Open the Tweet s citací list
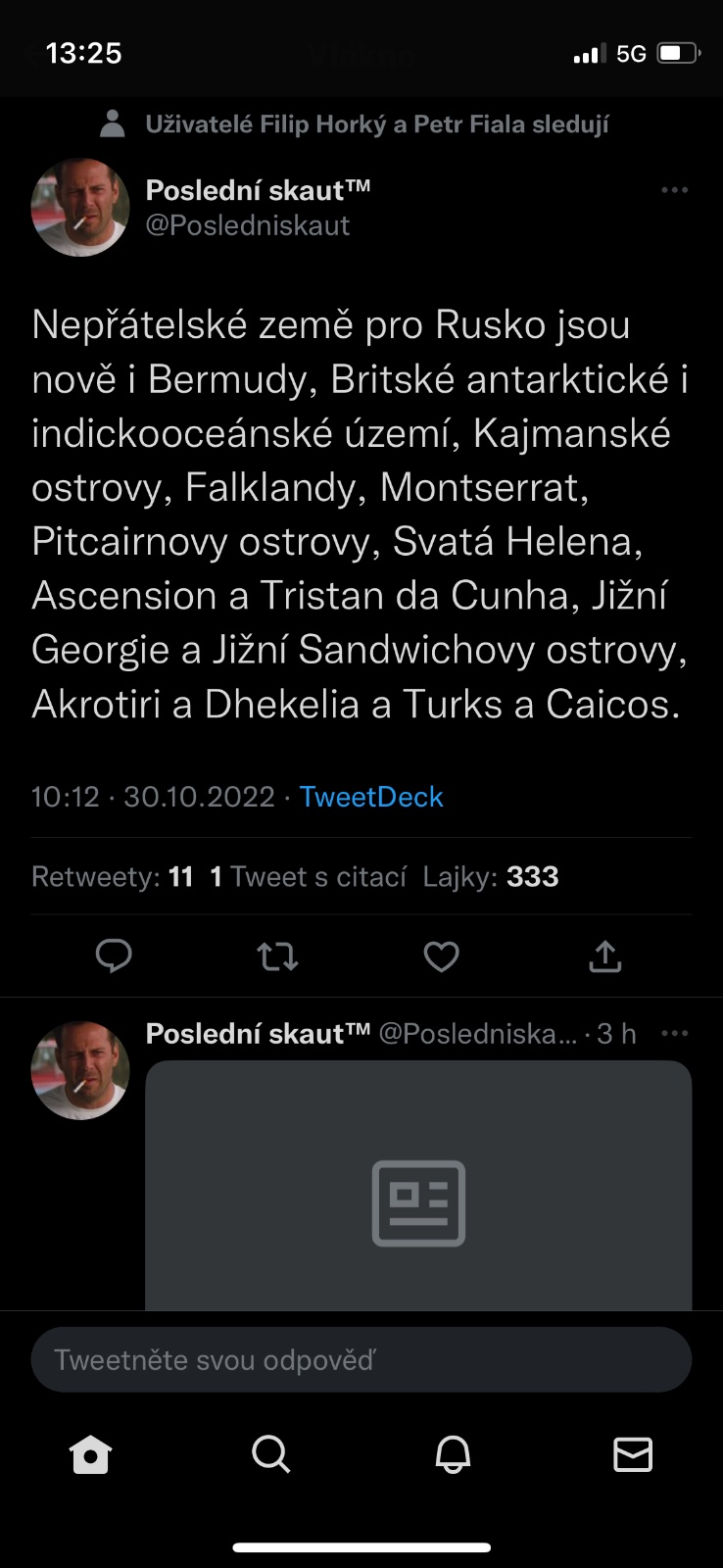The width and height of the screenshot is (723, 1568). point(309,876)
